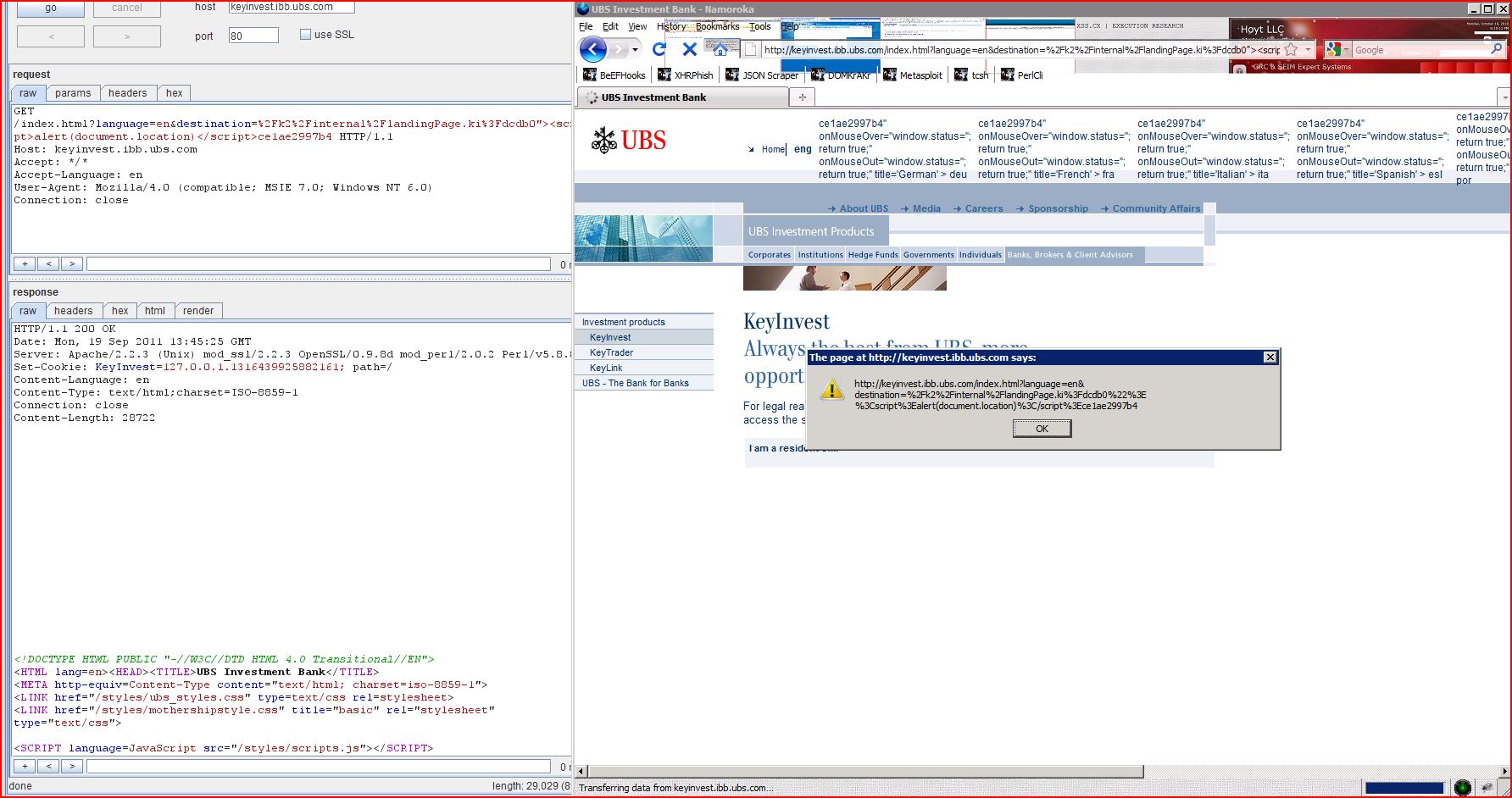Open the Metasploit bookmark
This screenshot has height=798, width=1512.
pos(913,75)
